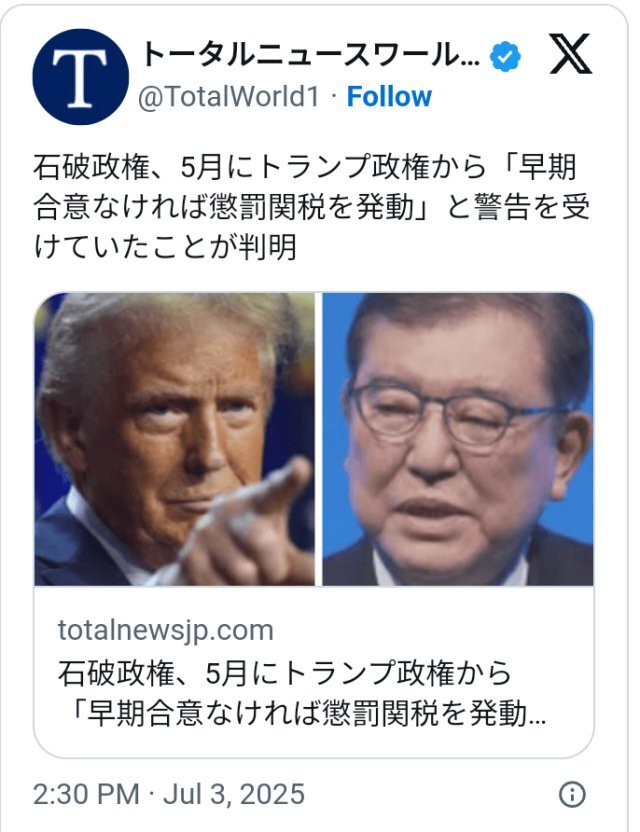The width and height of the screenshot is (640, 832).
Task: Follow the TotalWorld1 account
Action: pos(389,97)
